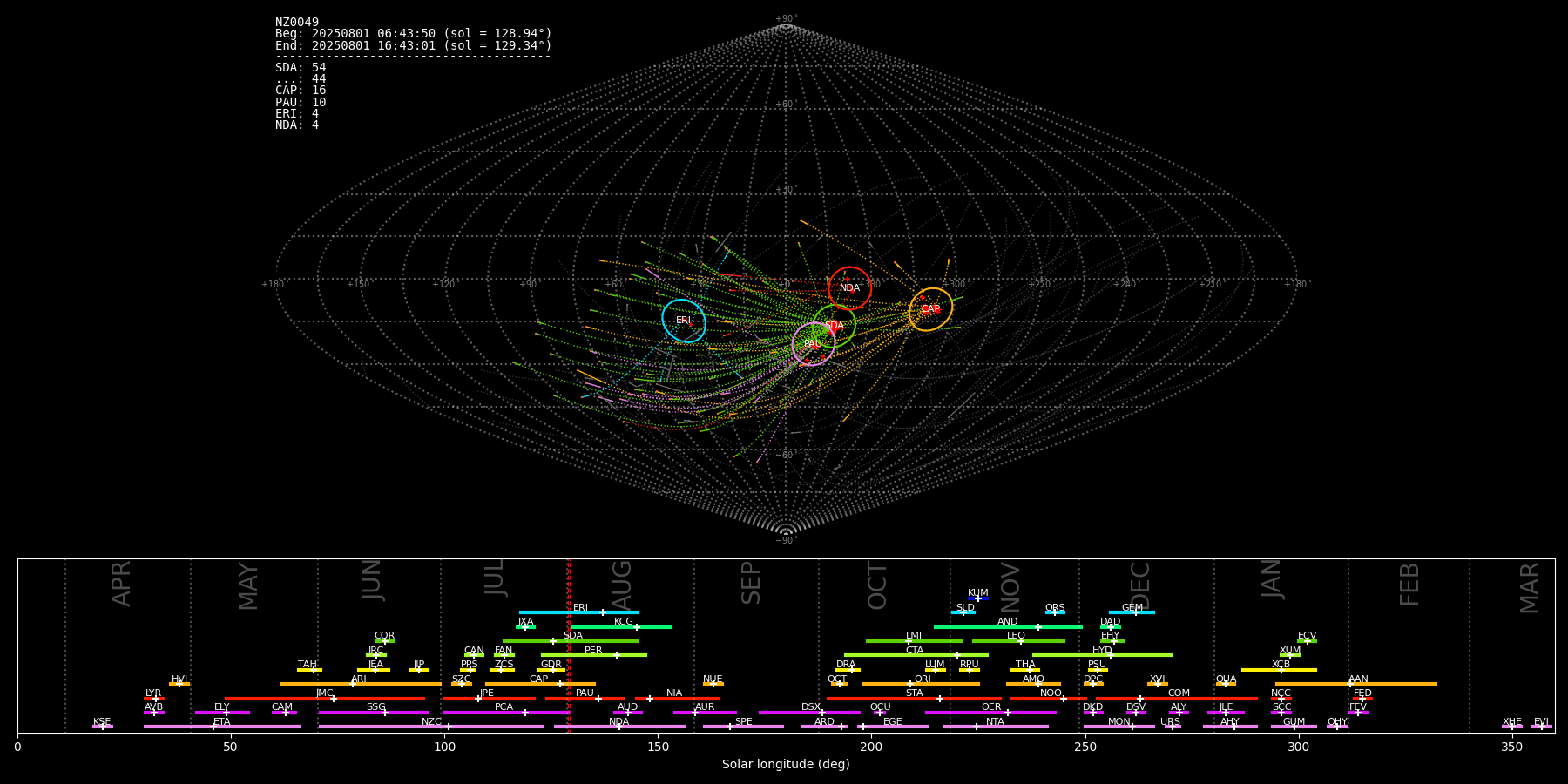The height and width of the screenshot is (784, 1568).
Task: Click the PER shower label in timeline
Action: tap(593, 651)
